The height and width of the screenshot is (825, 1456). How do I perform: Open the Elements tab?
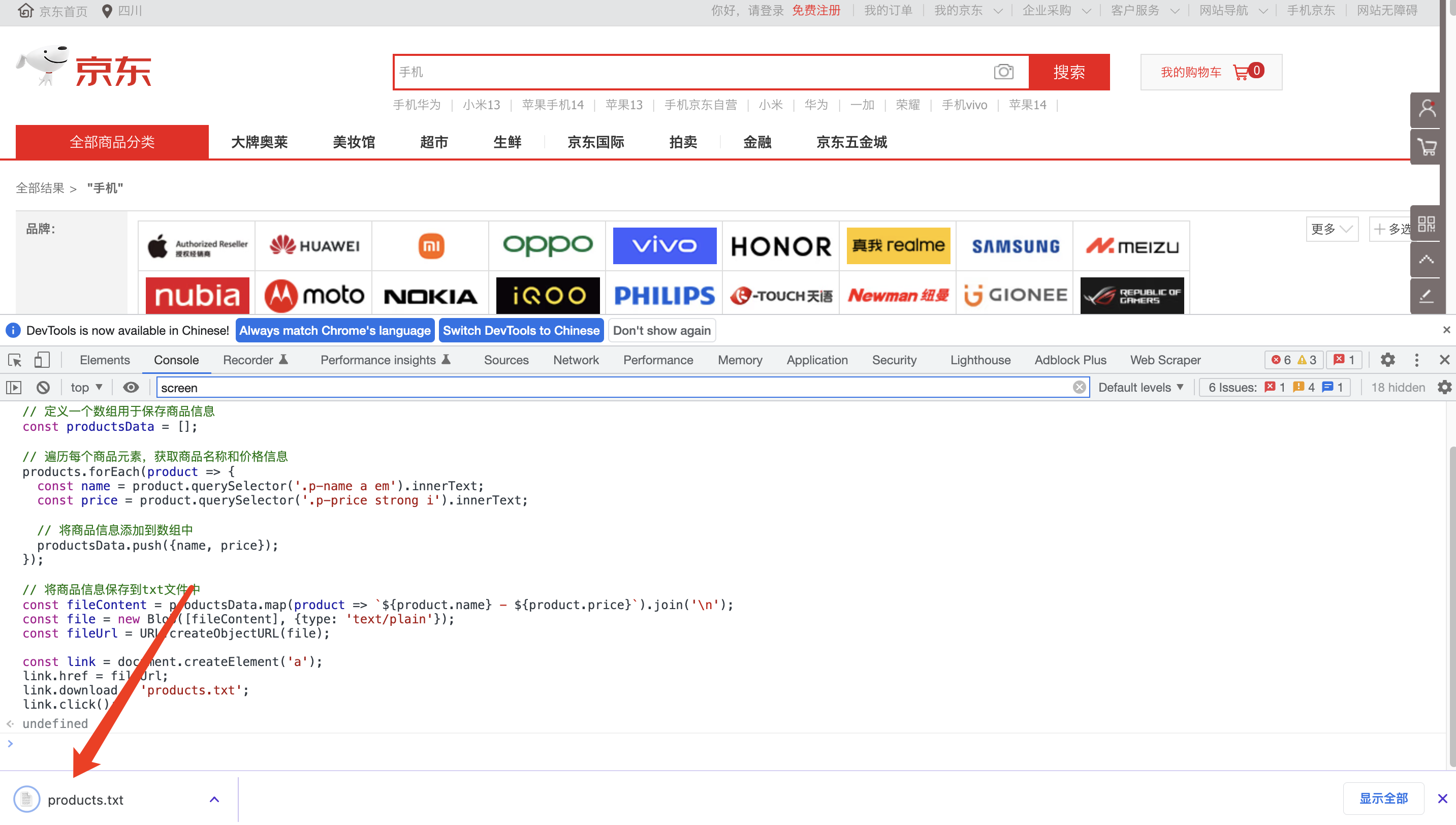point(105,360)
